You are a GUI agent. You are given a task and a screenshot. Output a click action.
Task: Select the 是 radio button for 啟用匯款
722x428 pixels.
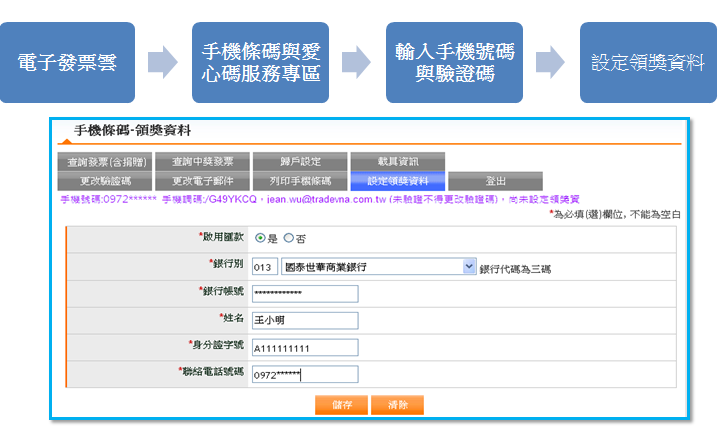tap(260, 238)
